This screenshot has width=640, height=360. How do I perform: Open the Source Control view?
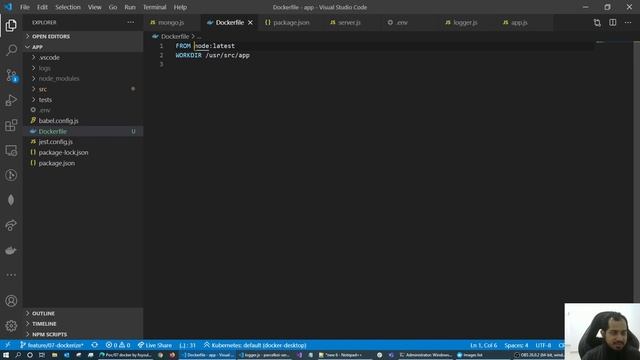point(11,76)
